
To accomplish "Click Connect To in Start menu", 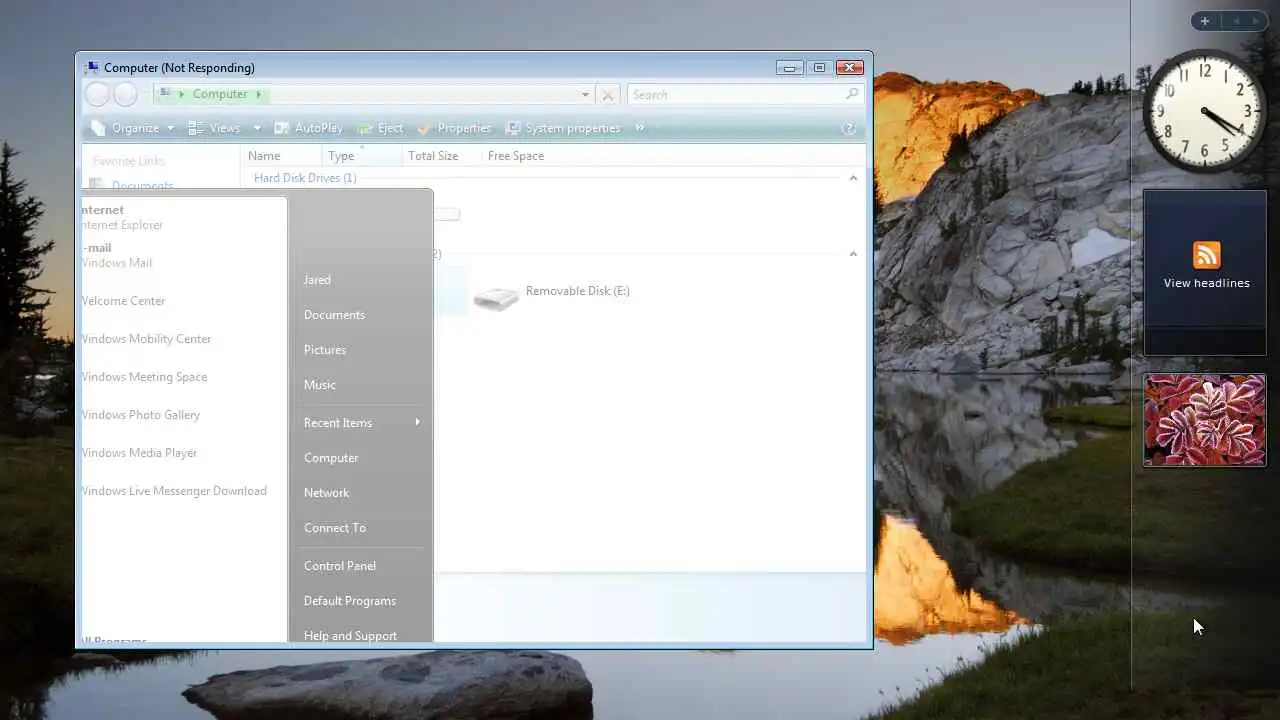I will point(335,528).
